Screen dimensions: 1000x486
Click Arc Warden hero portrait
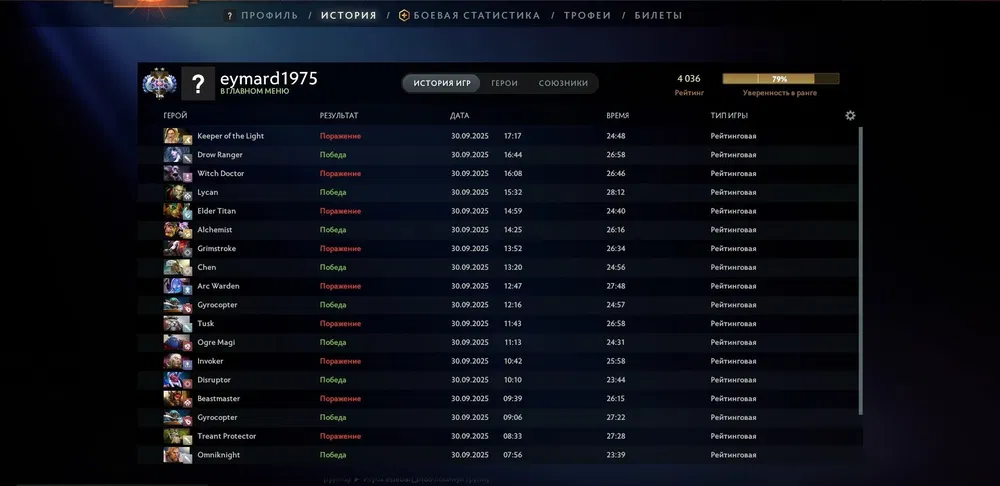[x=177, y=286]
